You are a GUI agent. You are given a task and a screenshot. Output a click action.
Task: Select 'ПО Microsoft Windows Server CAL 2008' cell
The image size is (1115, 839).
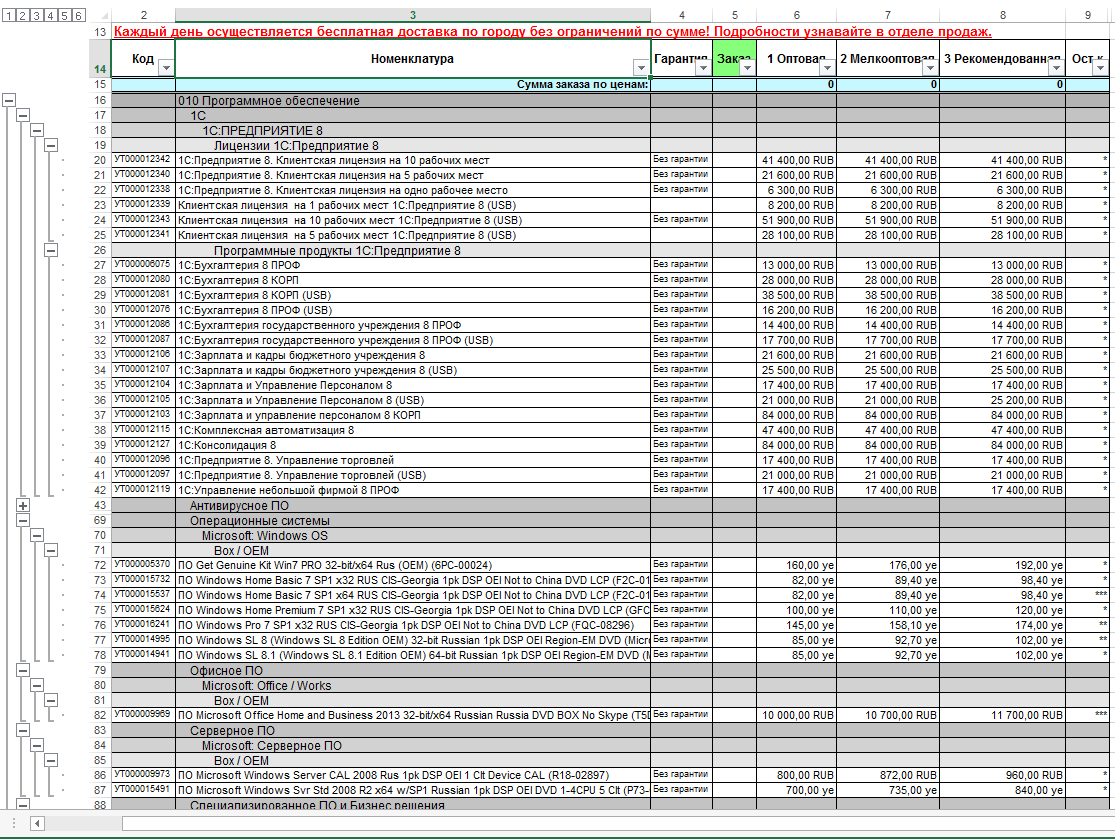click(x=412, y=775)
